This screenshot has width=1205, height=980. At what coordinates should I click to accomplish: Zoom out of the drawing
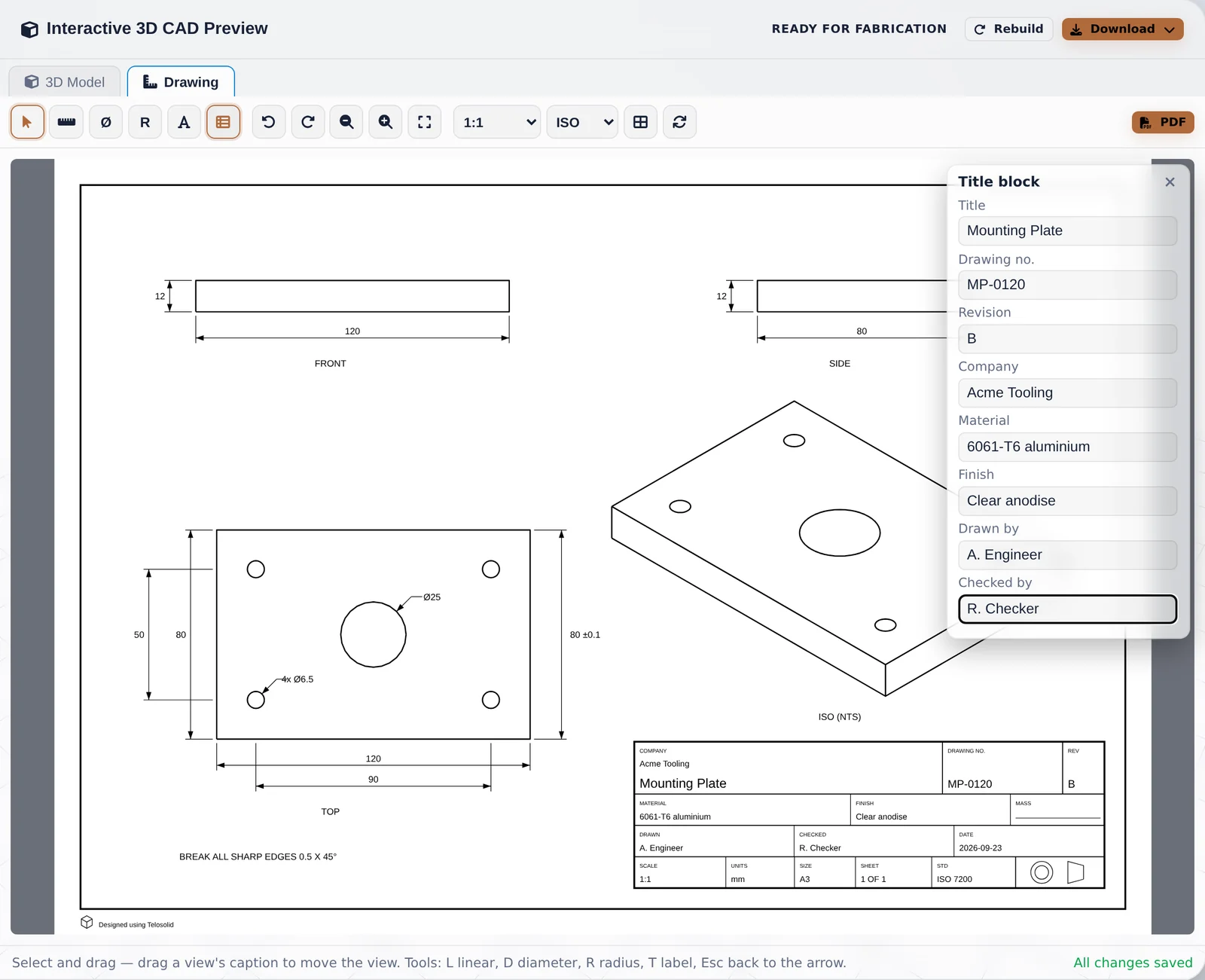click(346, 122)
